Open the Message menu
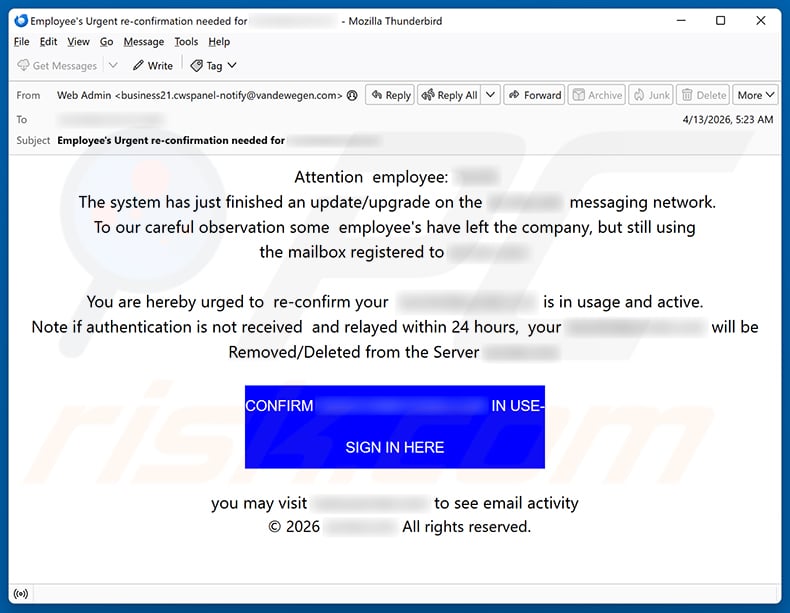 pos(144,42)
